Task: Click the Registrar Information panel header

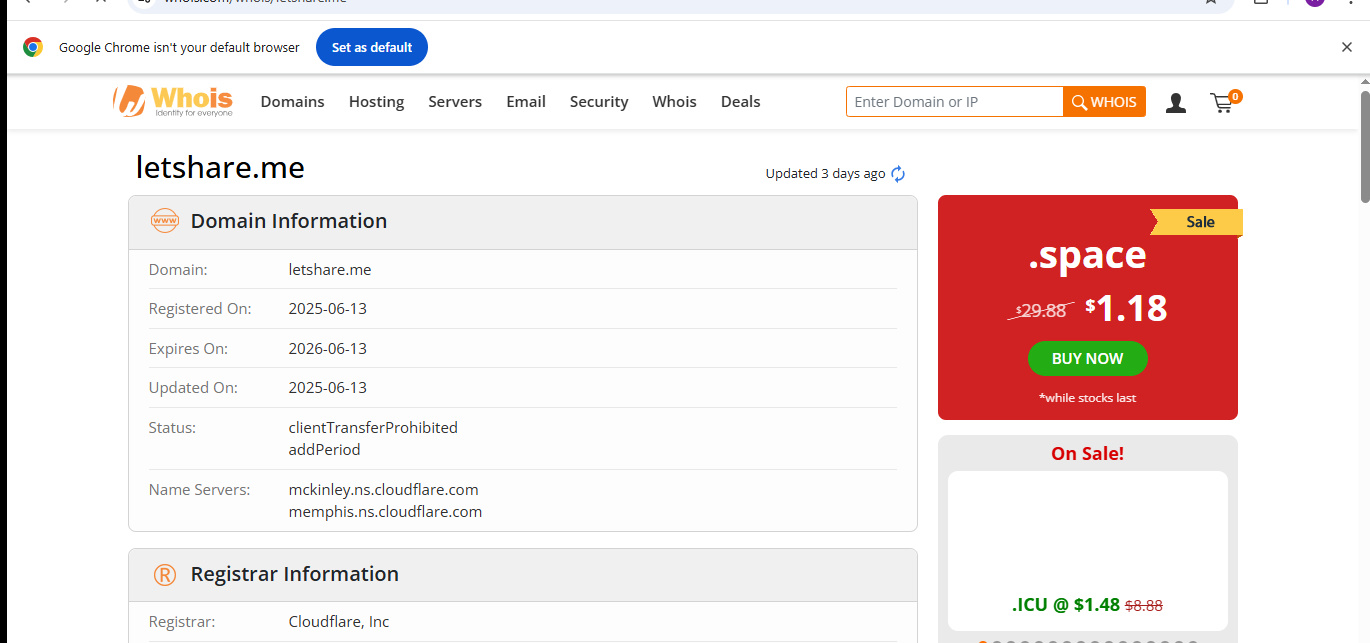Action: click(523, 575)
